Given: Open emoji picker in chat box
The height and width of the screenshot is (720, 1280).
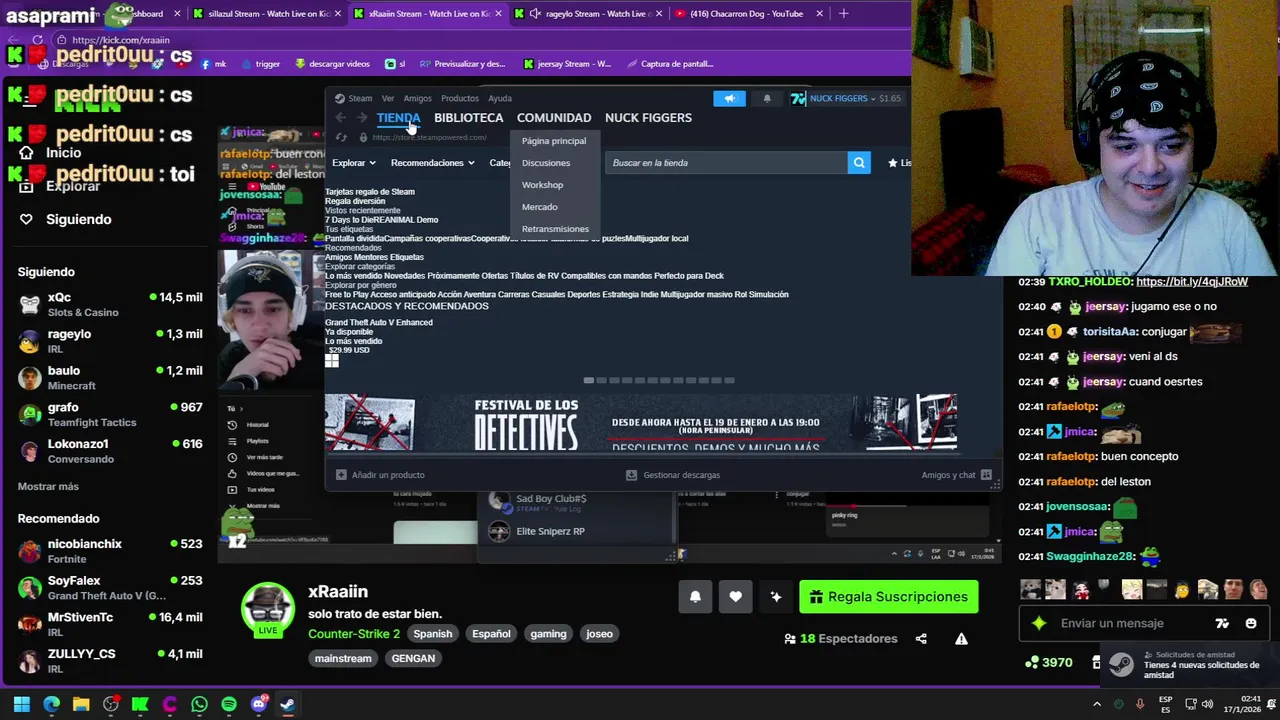Looking at the screenshot, I should coord(1250,623).
